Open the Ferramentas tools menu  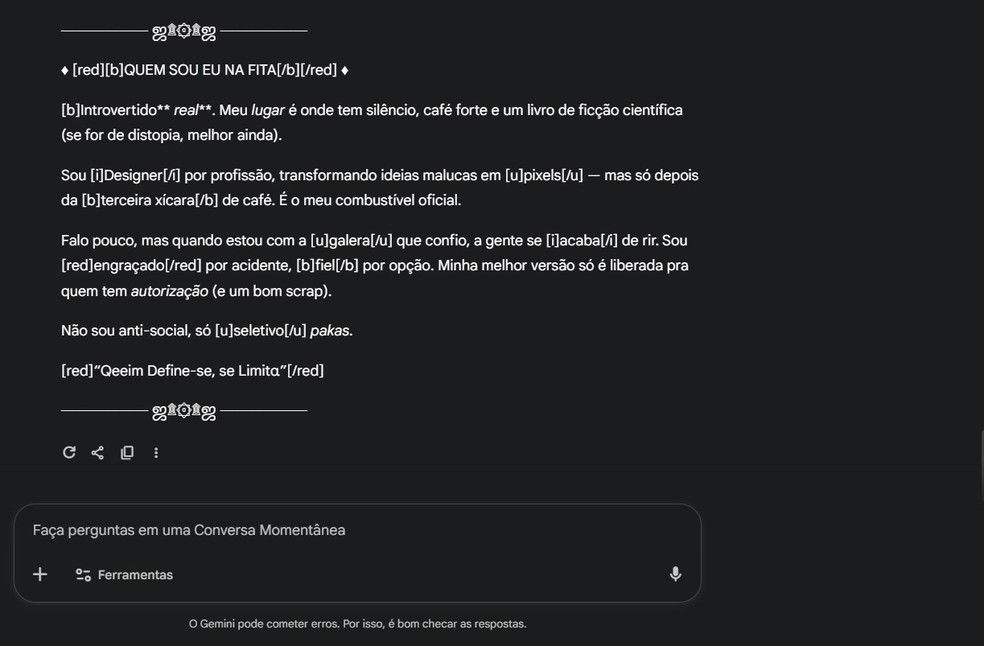[124, 575]
